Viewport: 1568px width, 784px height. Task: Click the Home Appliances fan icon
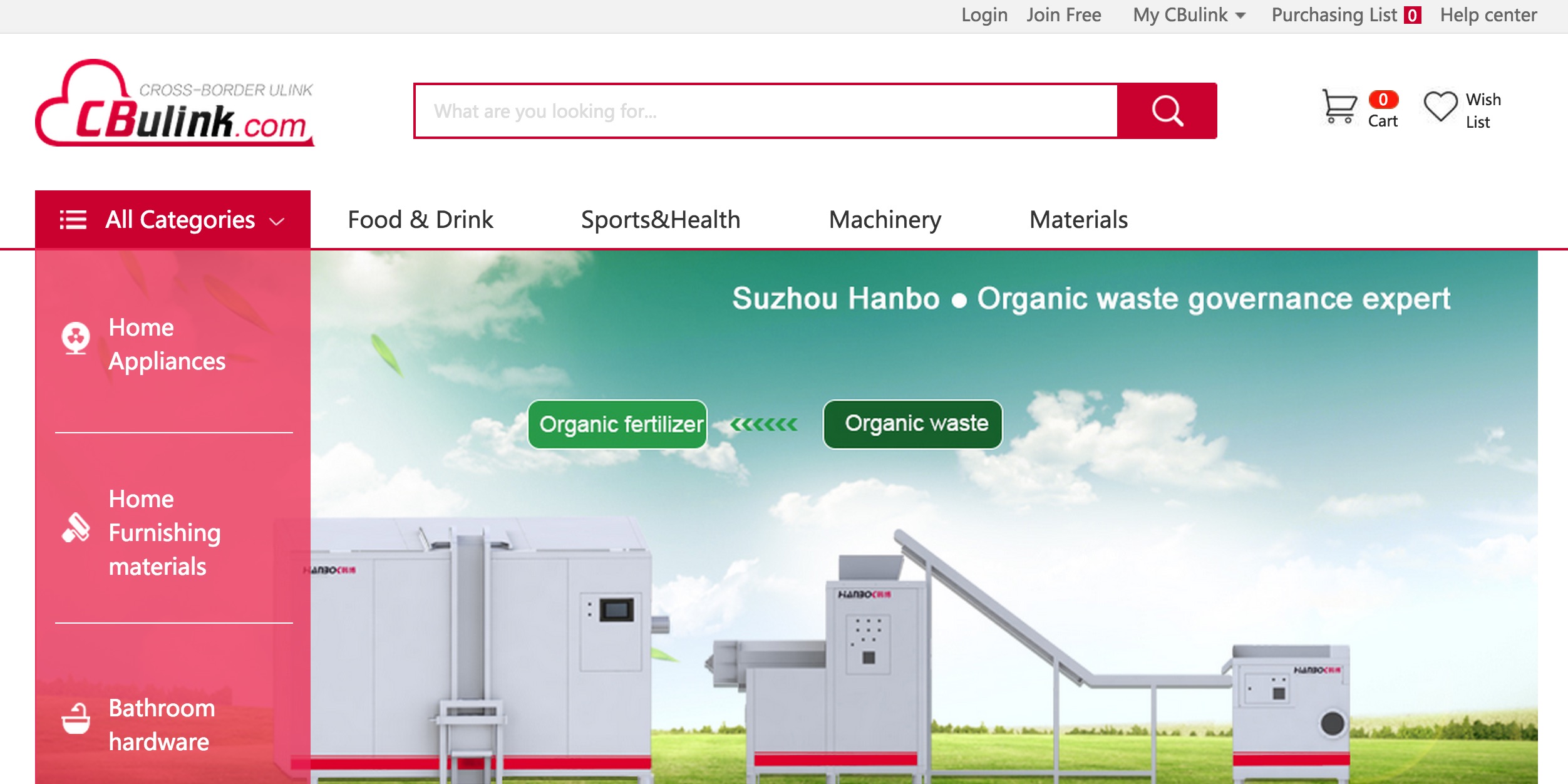[76, 338]
